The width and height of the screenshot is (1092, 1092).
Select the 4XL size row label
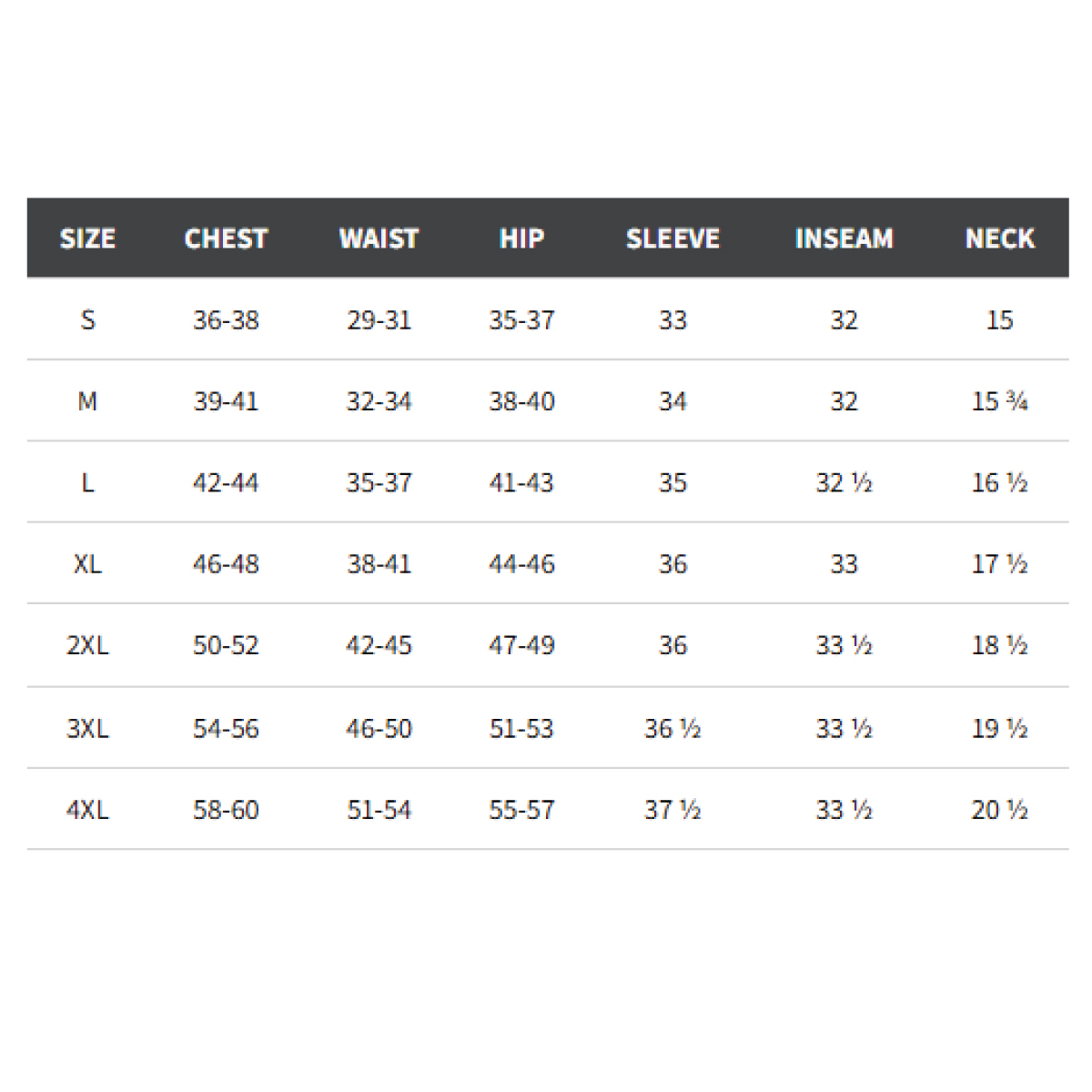(87, 810)
